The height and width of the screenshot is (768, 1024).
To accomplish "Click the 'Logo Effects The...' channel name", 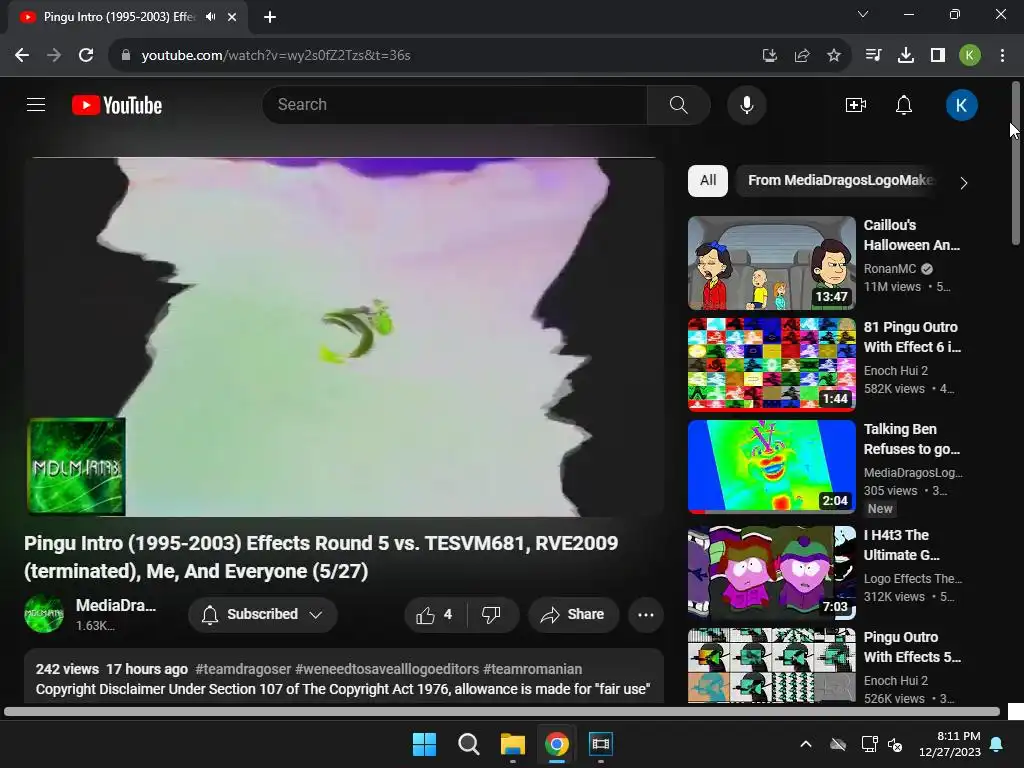I will (x=912, y=579).
